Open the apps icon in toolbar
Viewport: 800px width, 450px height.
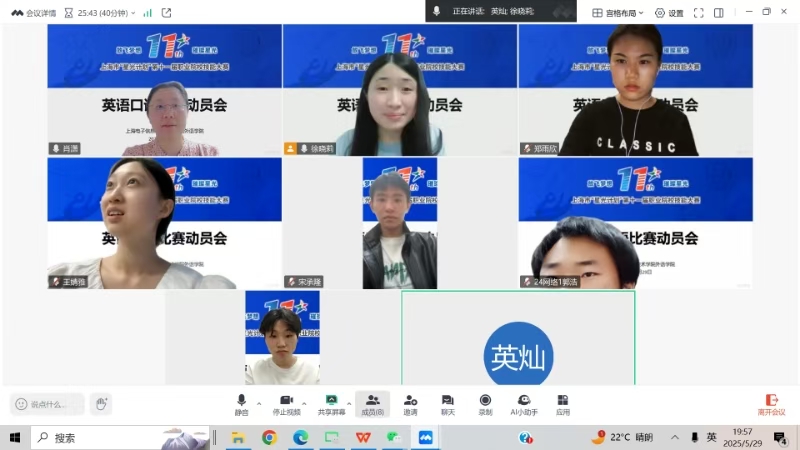(x=563, y=403)
